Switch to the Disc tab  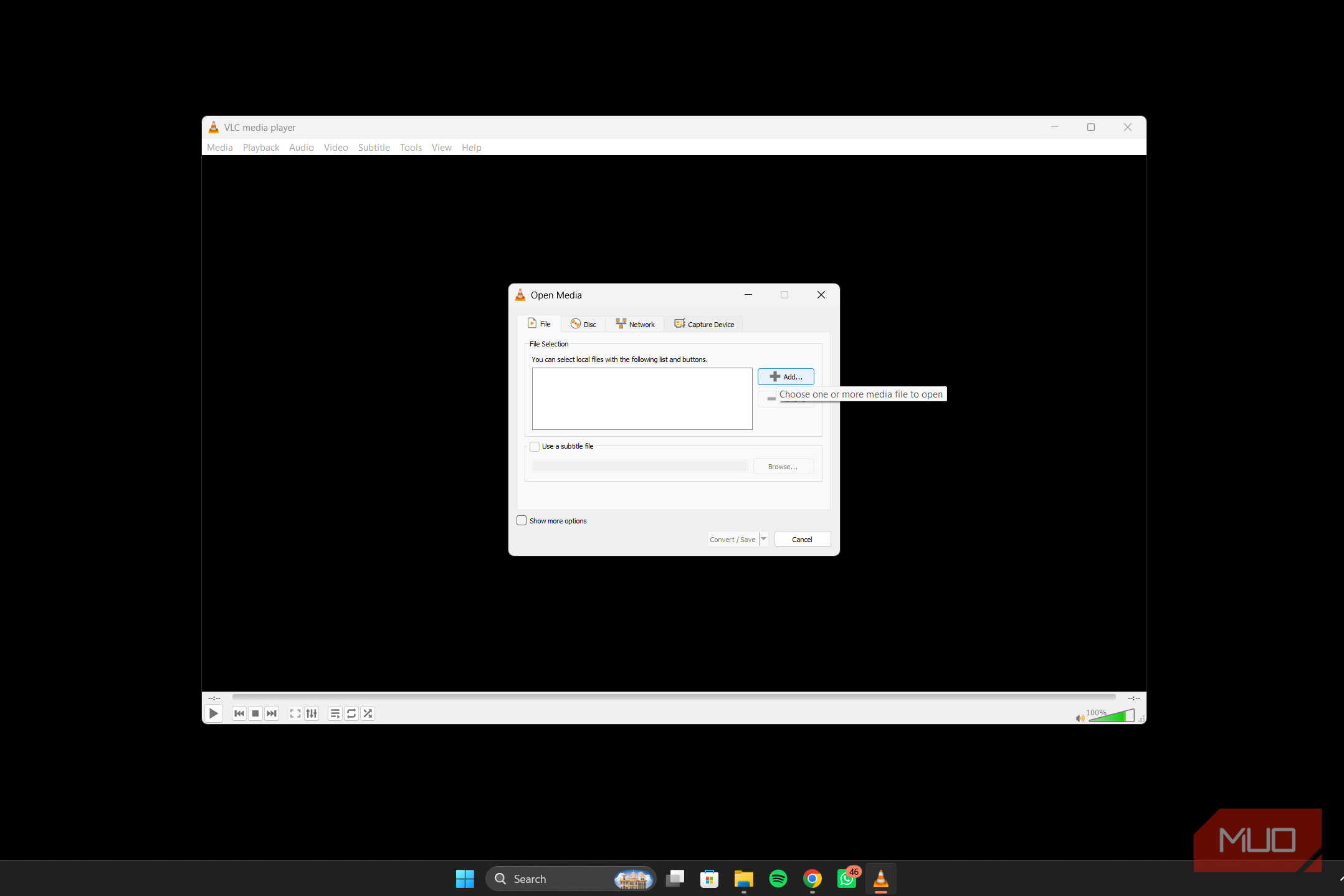pos(583,325)
